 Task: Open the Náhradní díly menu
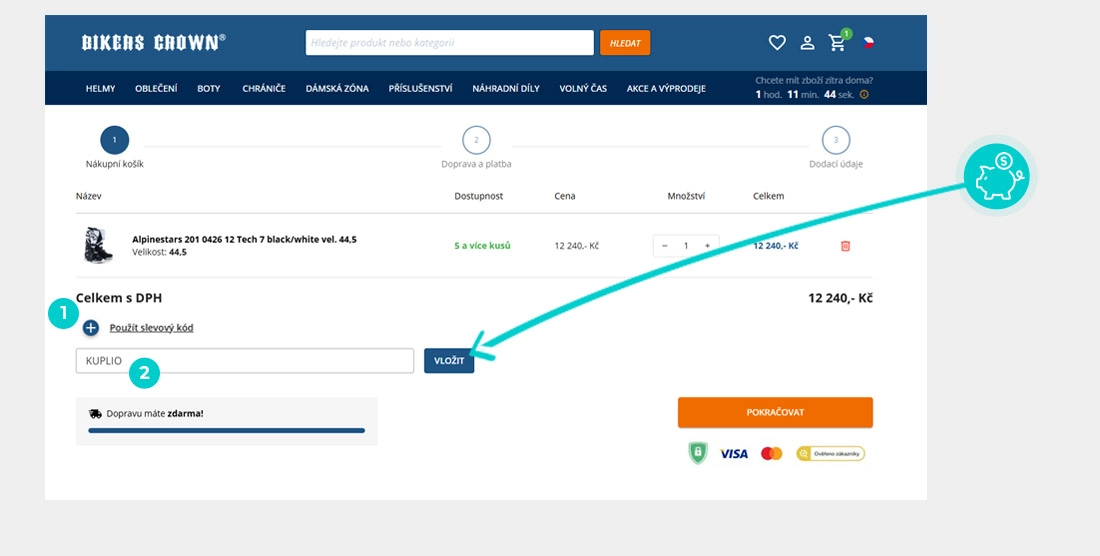(506, 88)
